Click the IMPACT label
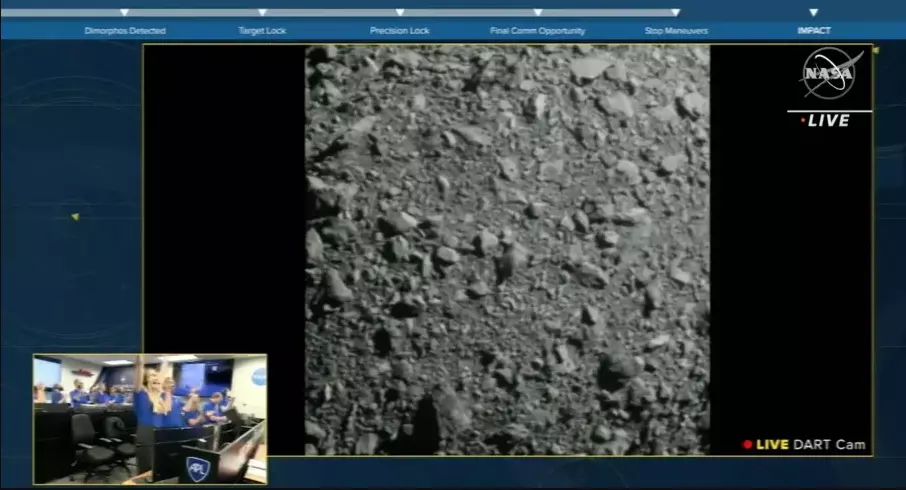 [x=814, y=31]
